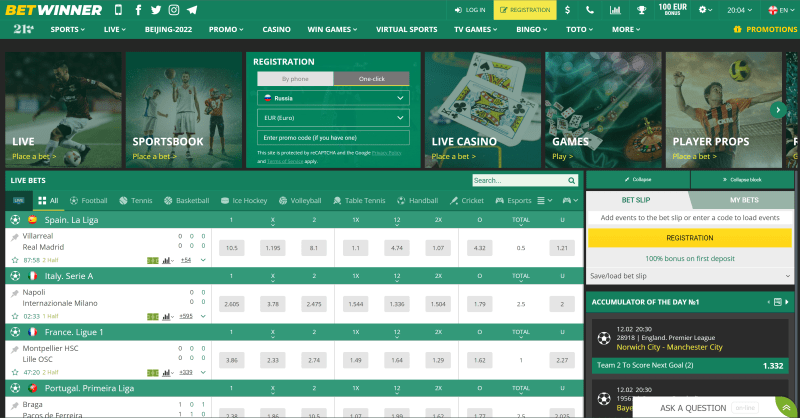Filter live bets by Table Tennis

tap(359, 201)
